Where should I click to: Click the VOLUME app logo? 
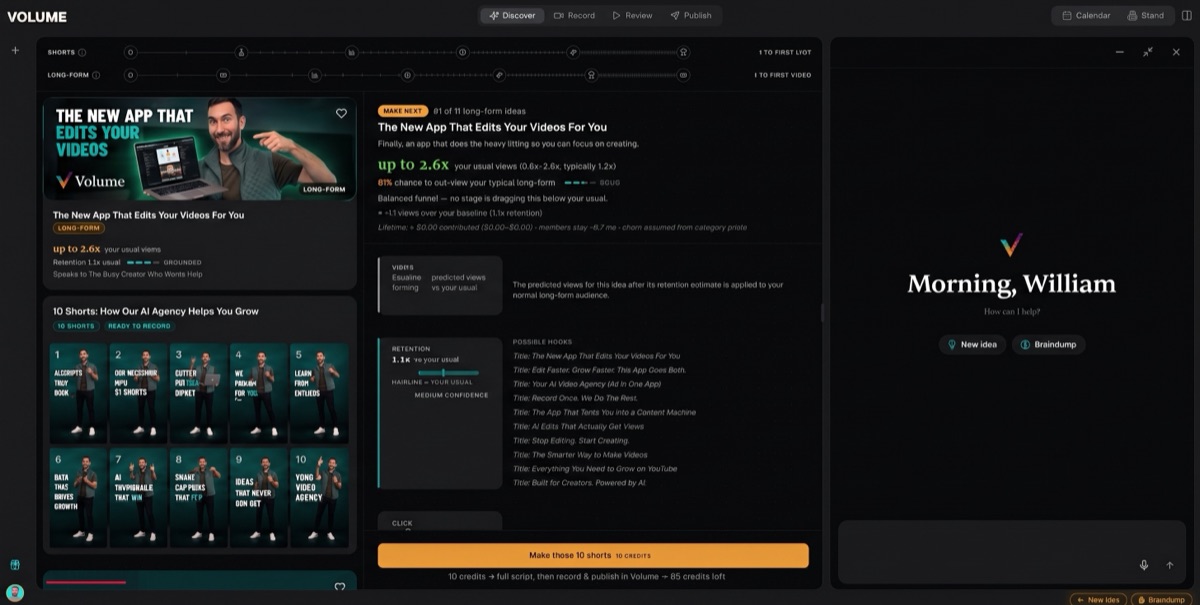(37, 16)
